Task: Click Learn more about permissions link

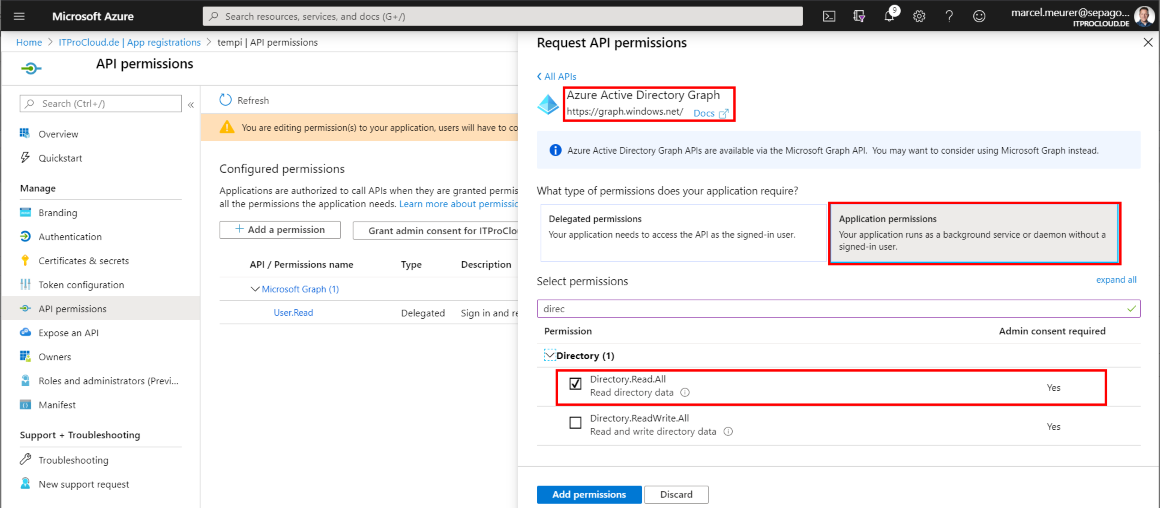Action: point(458,203)
